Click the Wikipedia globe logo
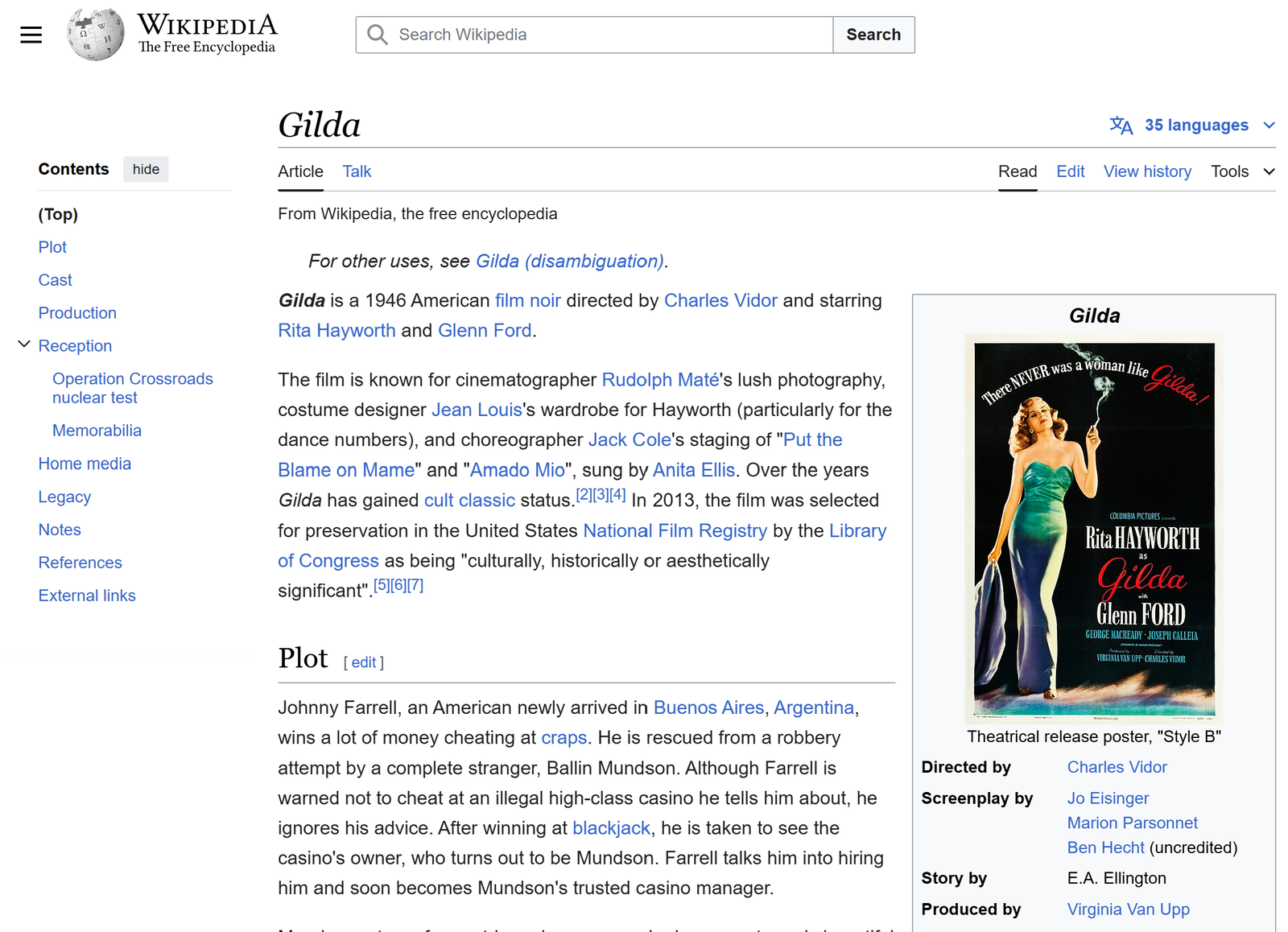This screenshot has width=1288, height=932. click(96, 35)
